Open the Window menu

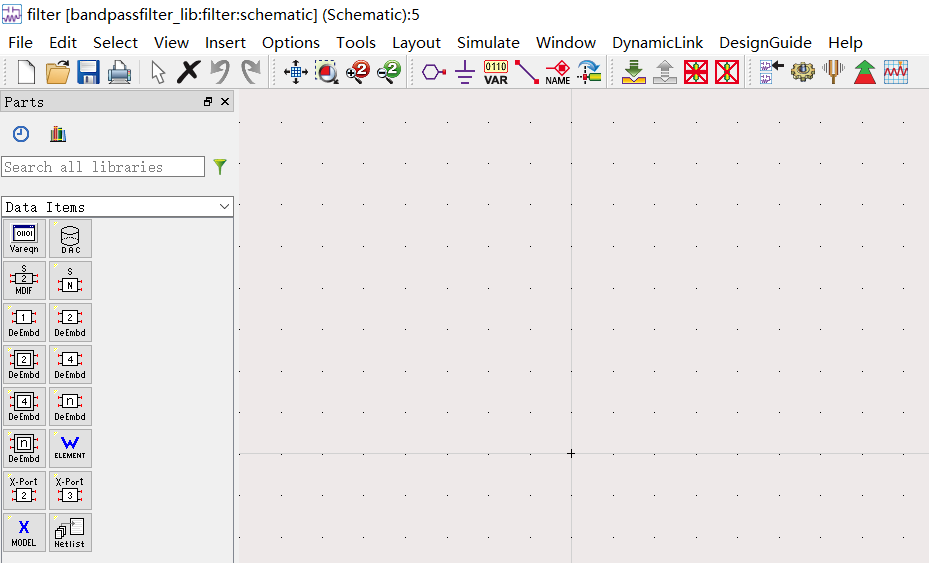566,43
